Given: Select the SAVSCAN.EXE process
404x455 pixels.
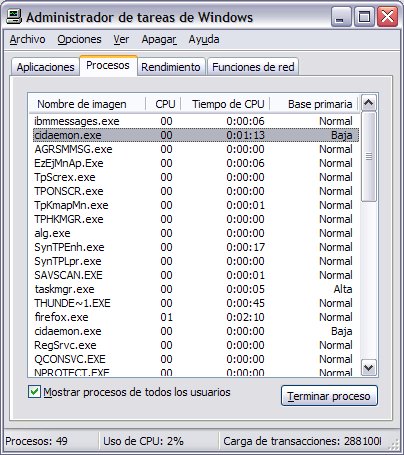Looking at the screenshot, I should click(196, 275).
